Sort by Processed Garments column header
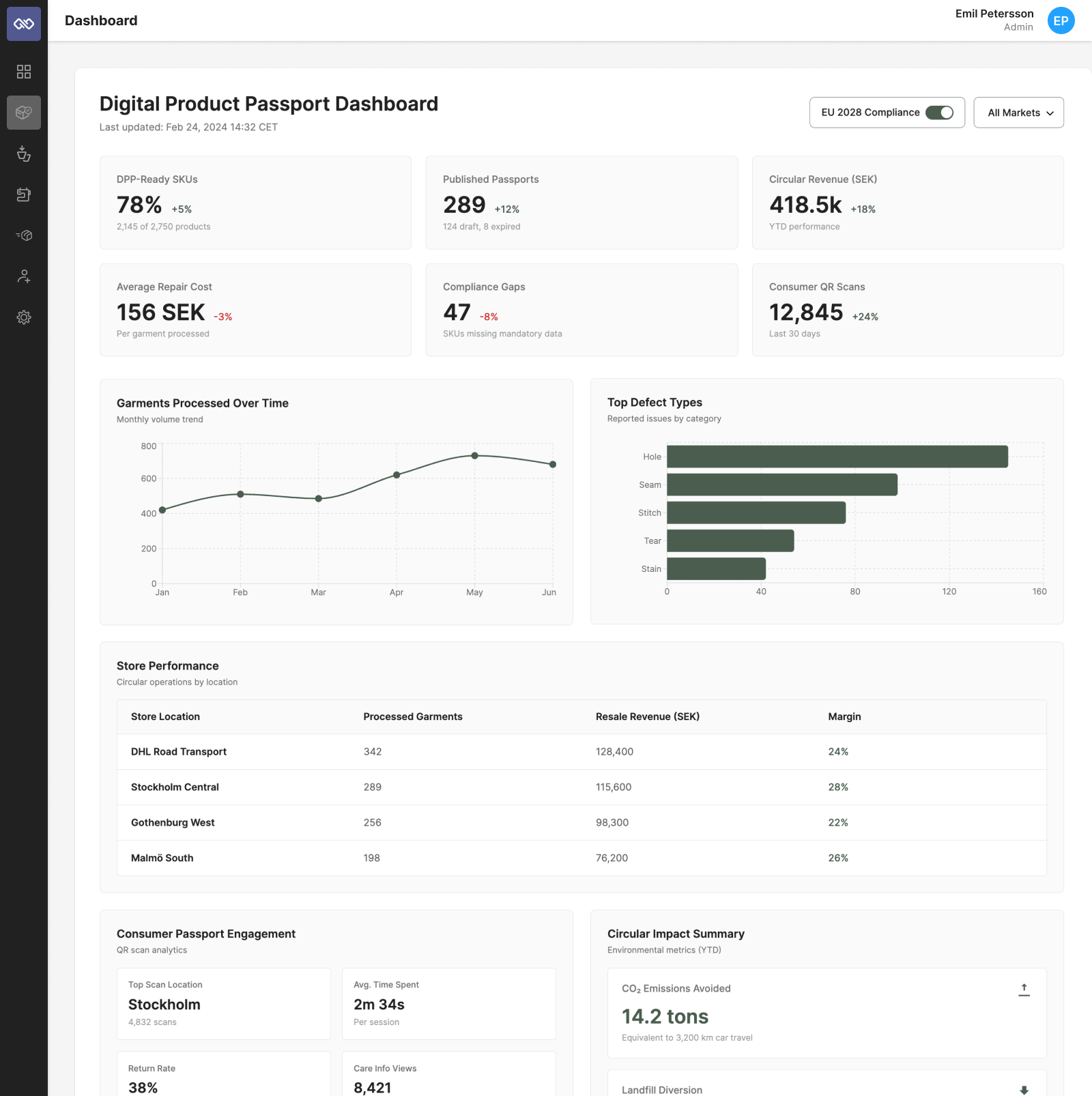The height and width of the screenshot is (1096, 1092). pyautogui.click(x=413, y=717)
